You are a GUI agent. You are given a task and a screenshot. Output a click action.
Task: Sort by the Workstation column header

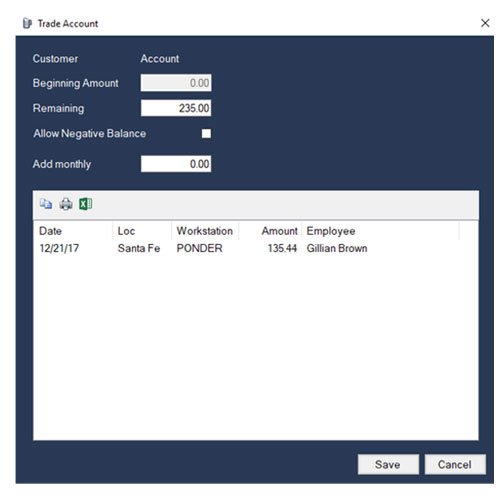click(205, 231)
